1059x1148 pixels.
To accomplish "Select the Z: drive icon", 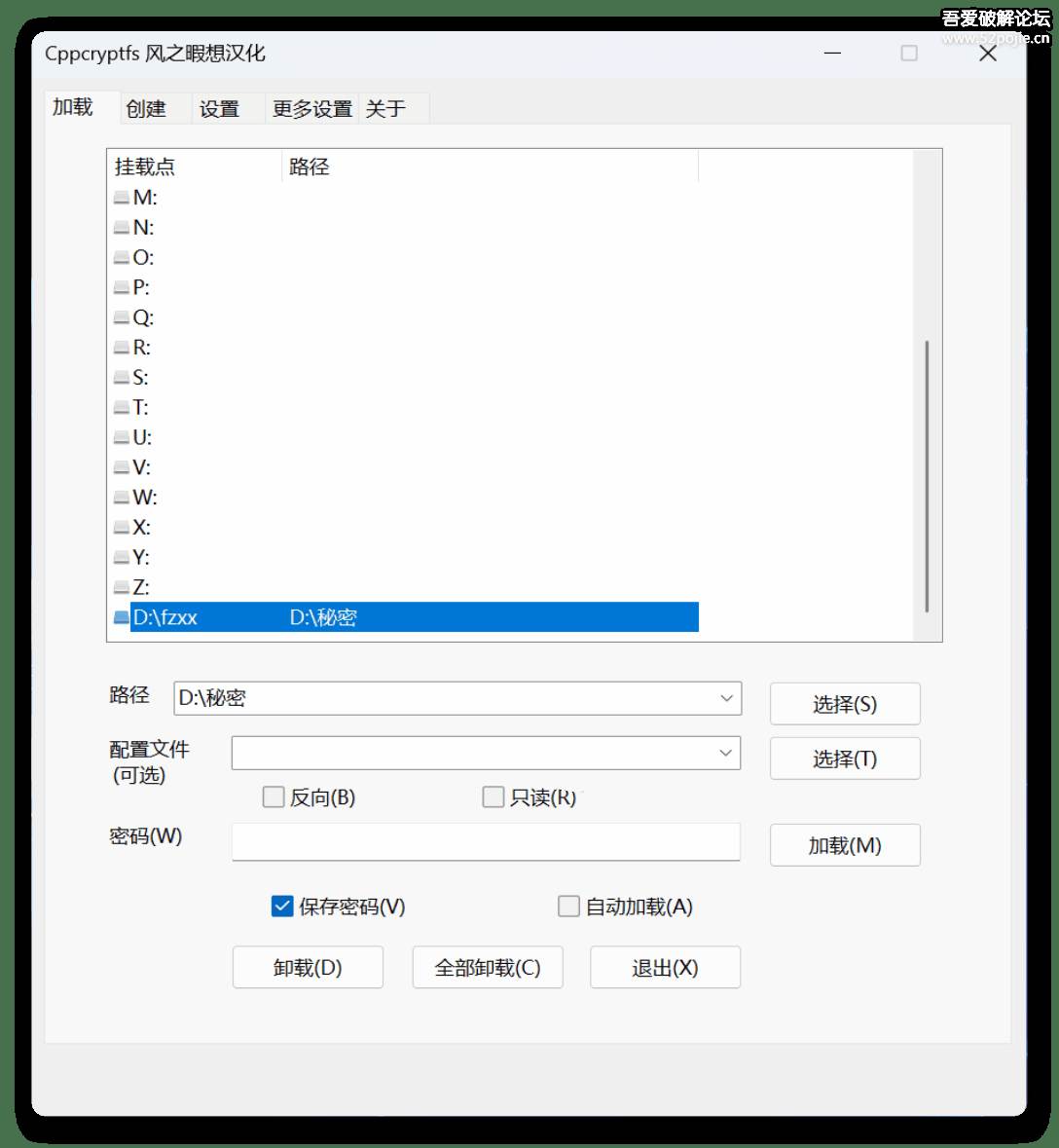I will (122, 588).
